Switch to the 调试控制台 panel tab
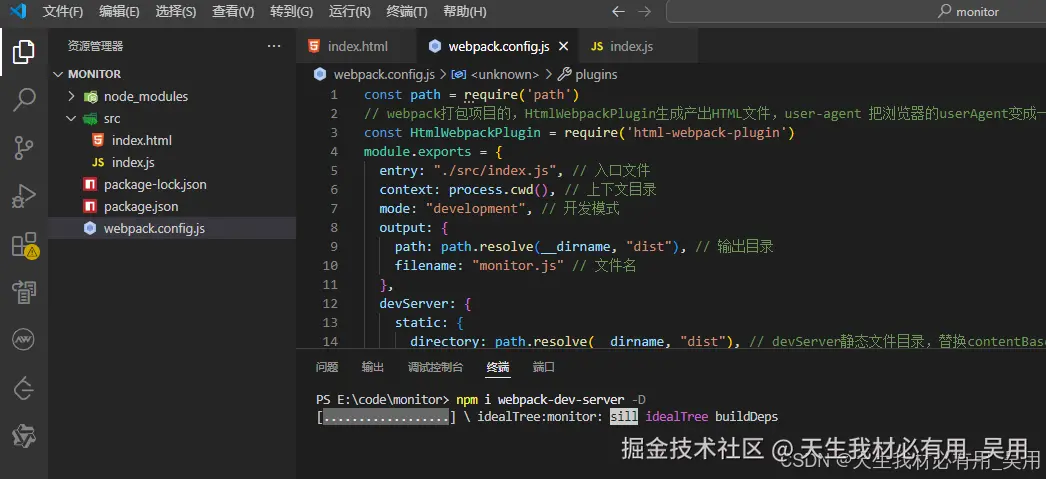 point(435,367)
